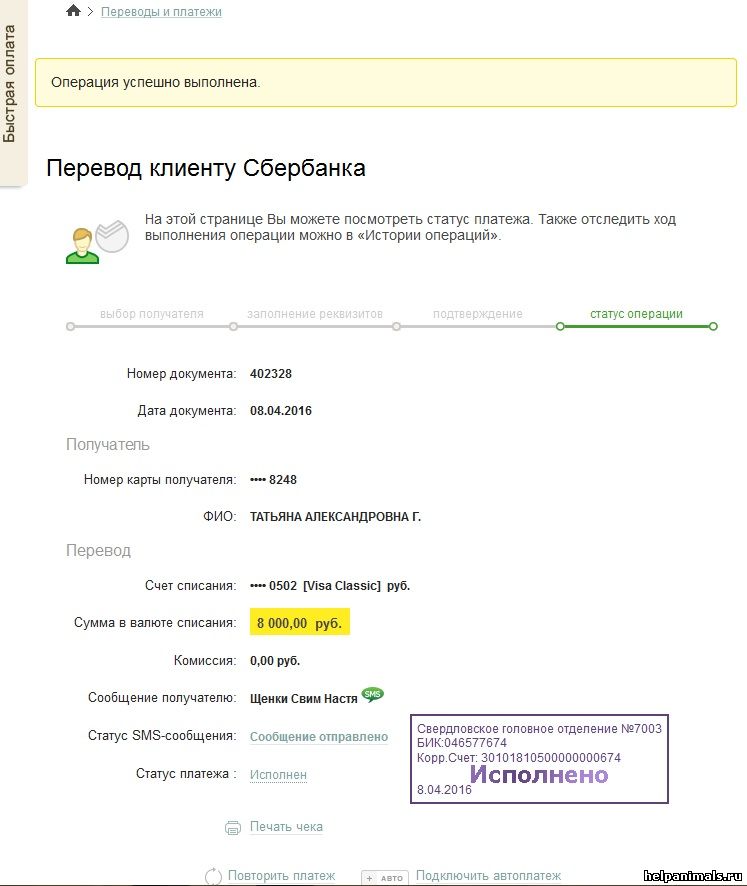Select the подтверждение step
This screenshot has width=747, height=886.
[x=477, y=314]
